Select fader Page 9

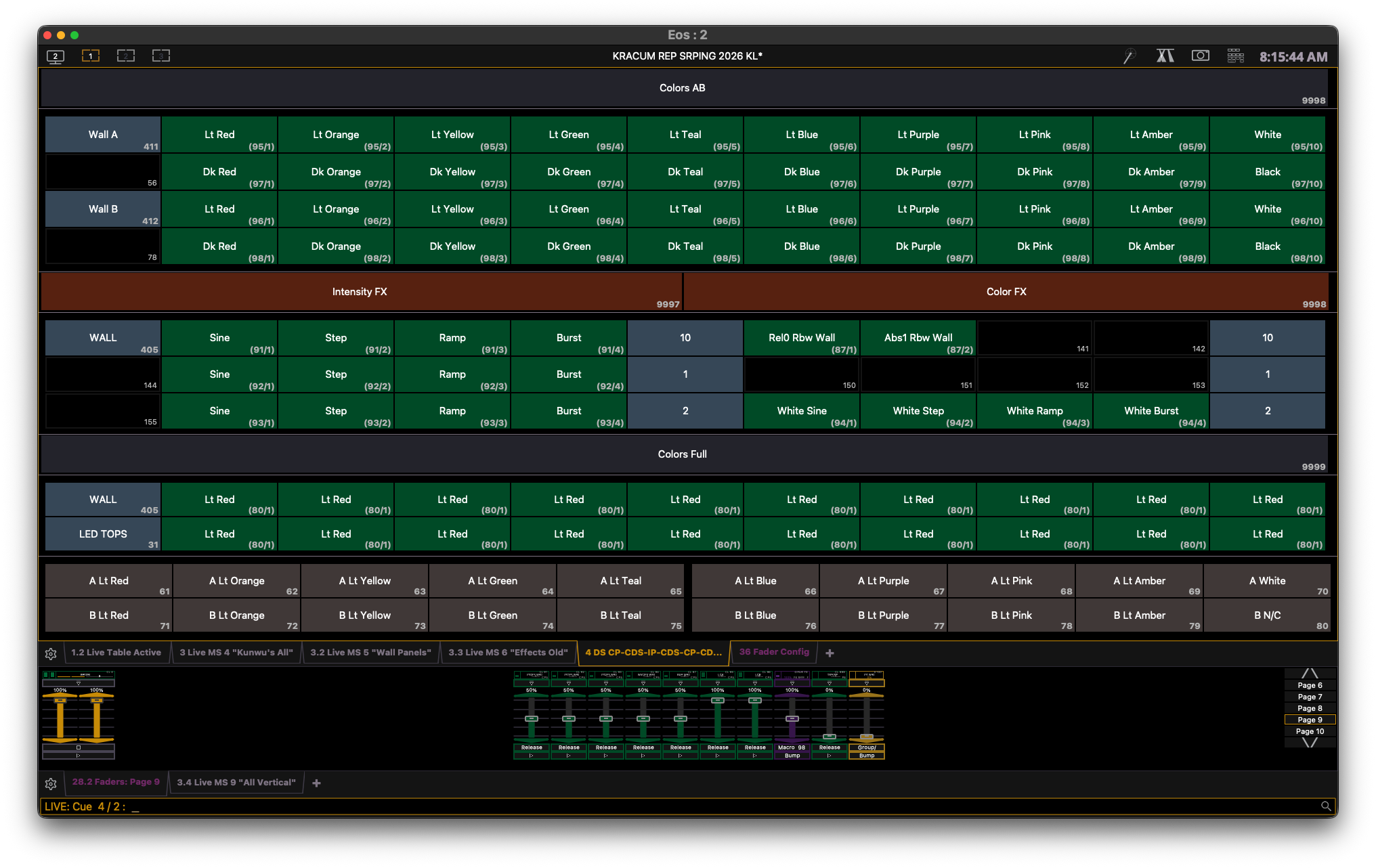tap(1310, 720)
